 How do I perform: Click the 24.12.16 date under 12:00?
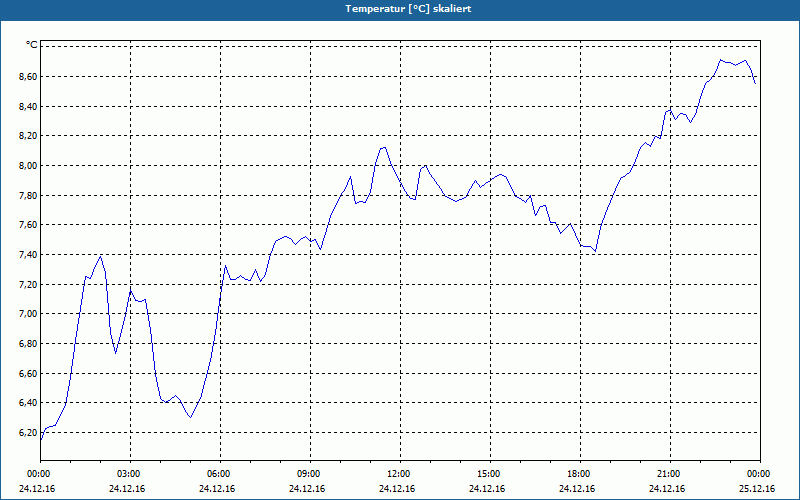(397, 489)
